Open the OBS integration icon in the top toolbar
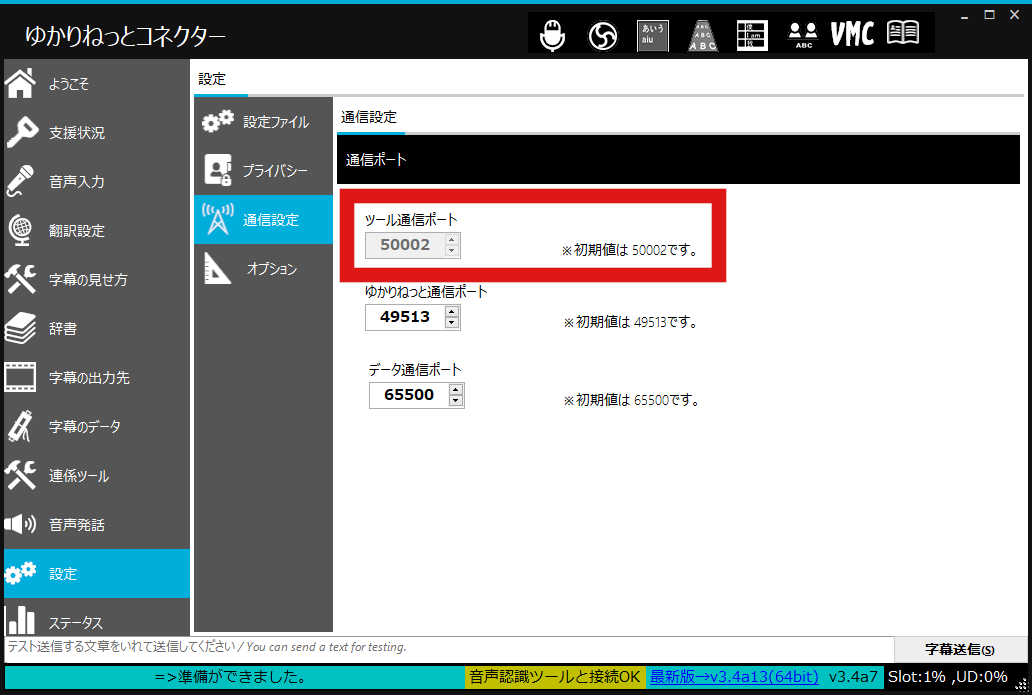1032x695 pixels. point(602,36)
